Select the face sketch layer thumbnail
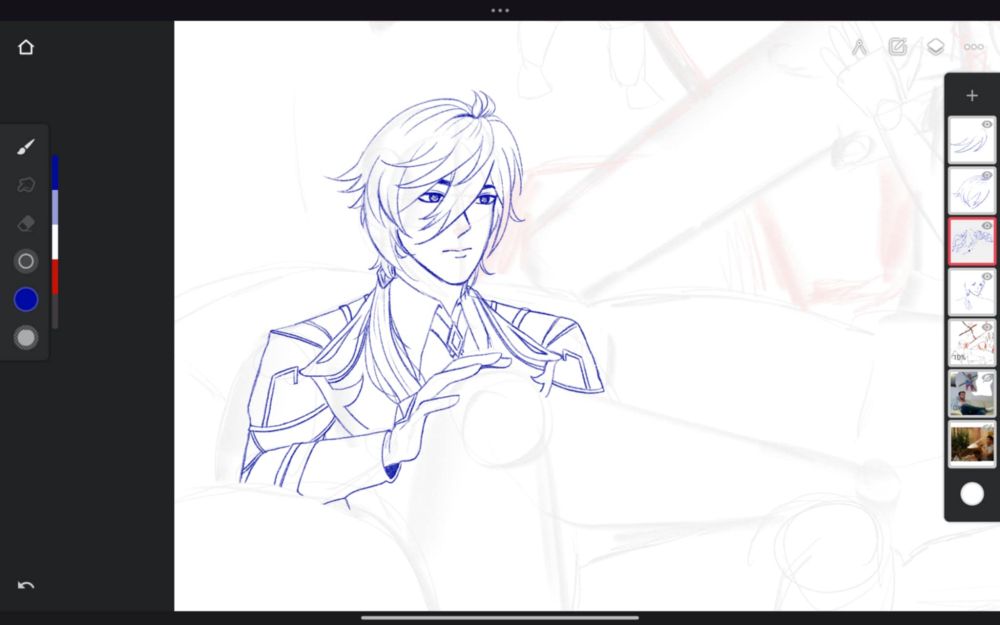The image size is (1000, 625). 971,292
